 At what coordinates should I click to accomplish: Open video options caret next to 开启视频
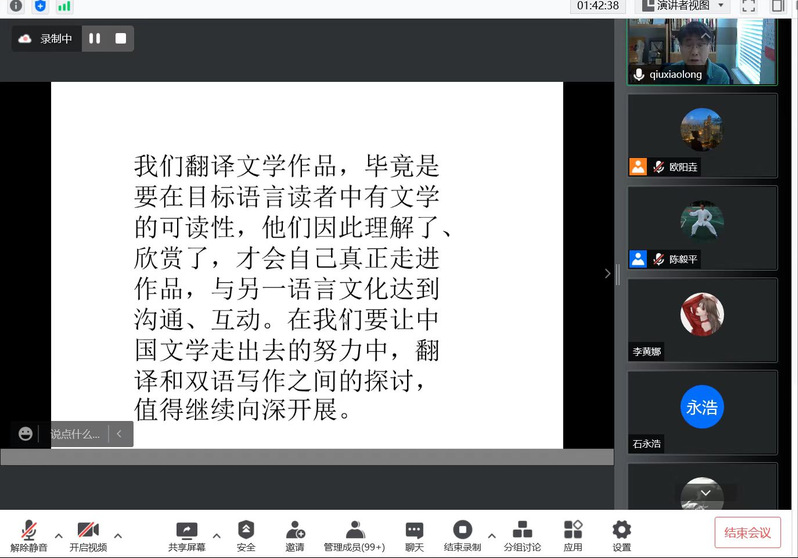pyautogui.click(x=118, y=536)
